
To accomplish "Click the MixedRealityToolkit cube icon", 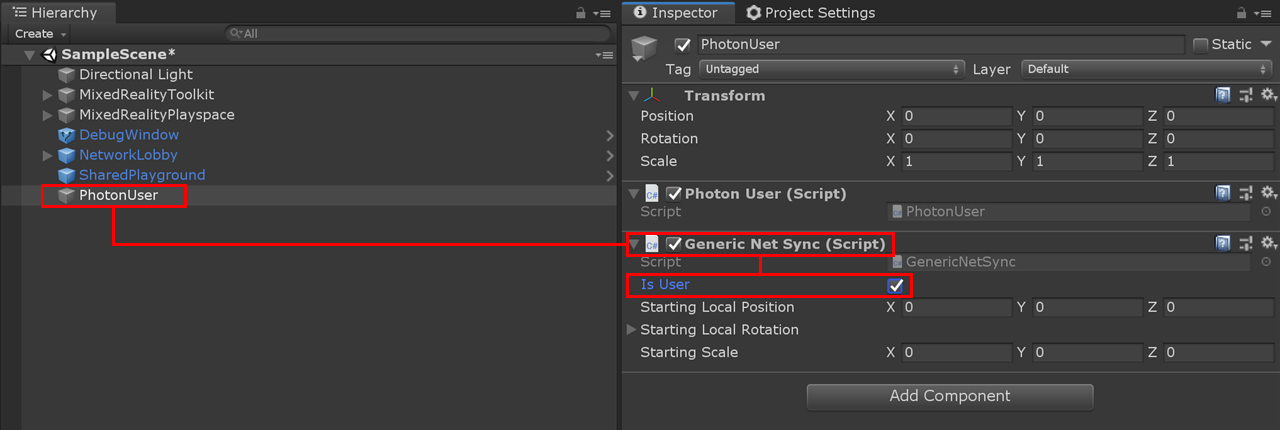I will pyautogui.click(x=67, y=95).
